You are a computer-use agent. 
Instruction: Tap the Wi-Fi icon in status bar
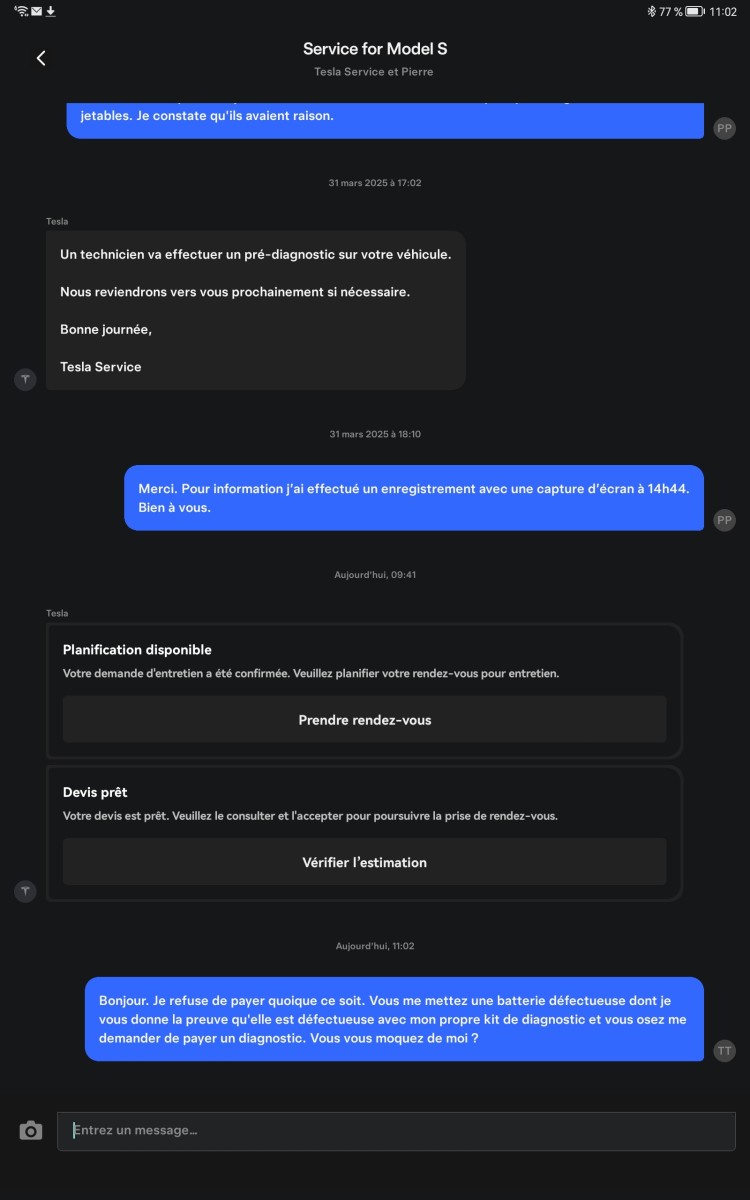coord(22,11)
